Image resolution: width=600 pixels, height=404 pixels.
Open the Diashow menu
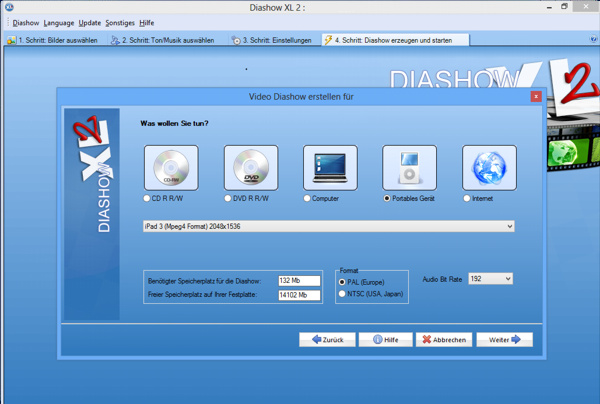pos(26,23)
